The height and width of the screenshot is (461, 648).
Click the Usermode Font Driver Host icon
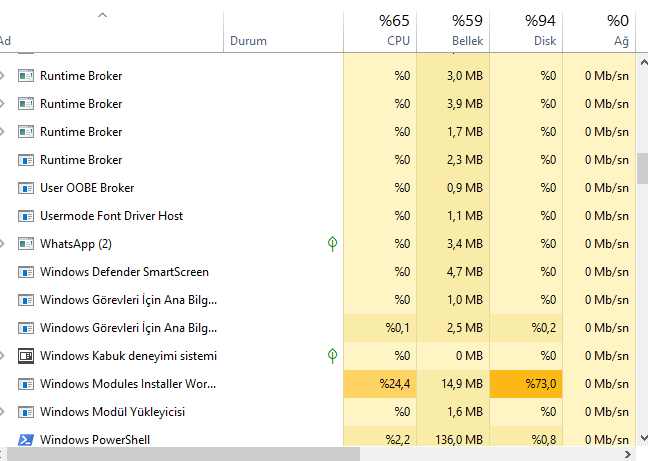26,216
